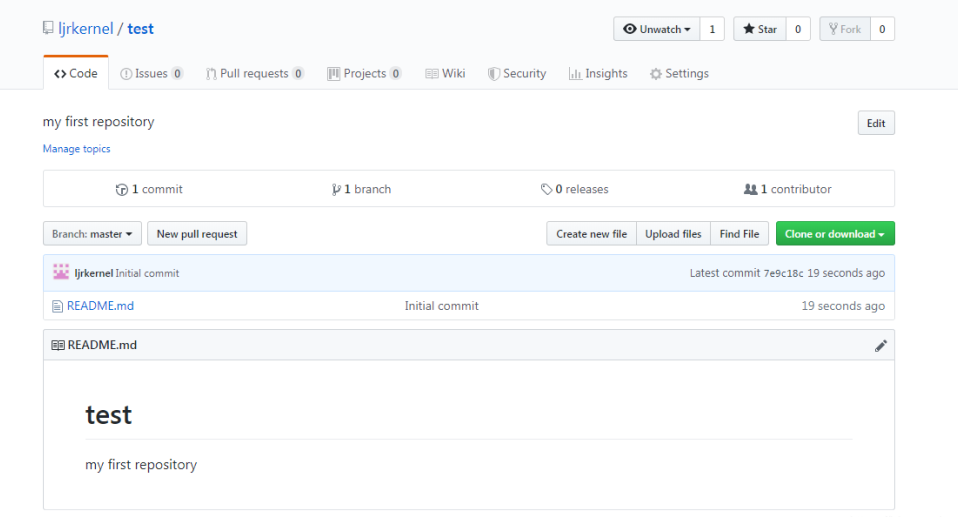Screen dimensions: 958x517
Task: Star the repository
Action: point(759,29)
